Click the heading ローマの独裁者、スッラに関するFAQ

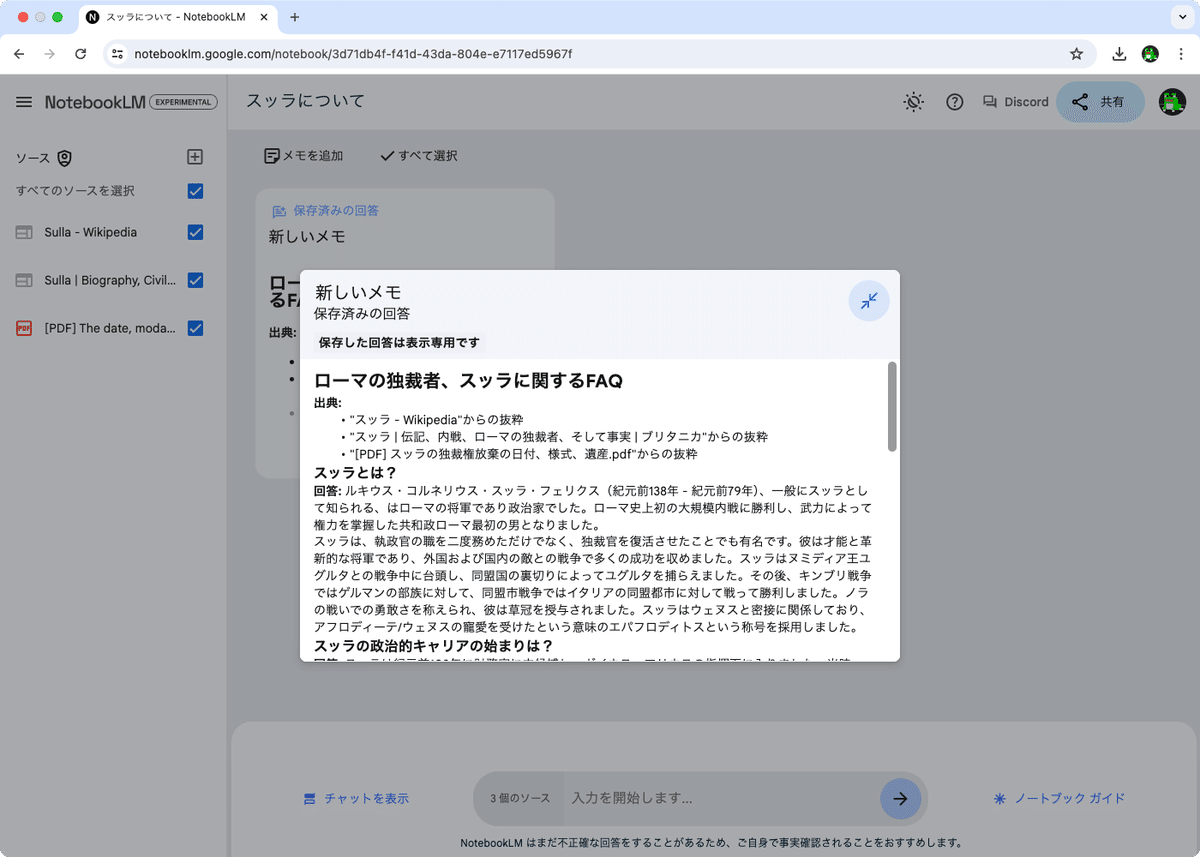468,381
